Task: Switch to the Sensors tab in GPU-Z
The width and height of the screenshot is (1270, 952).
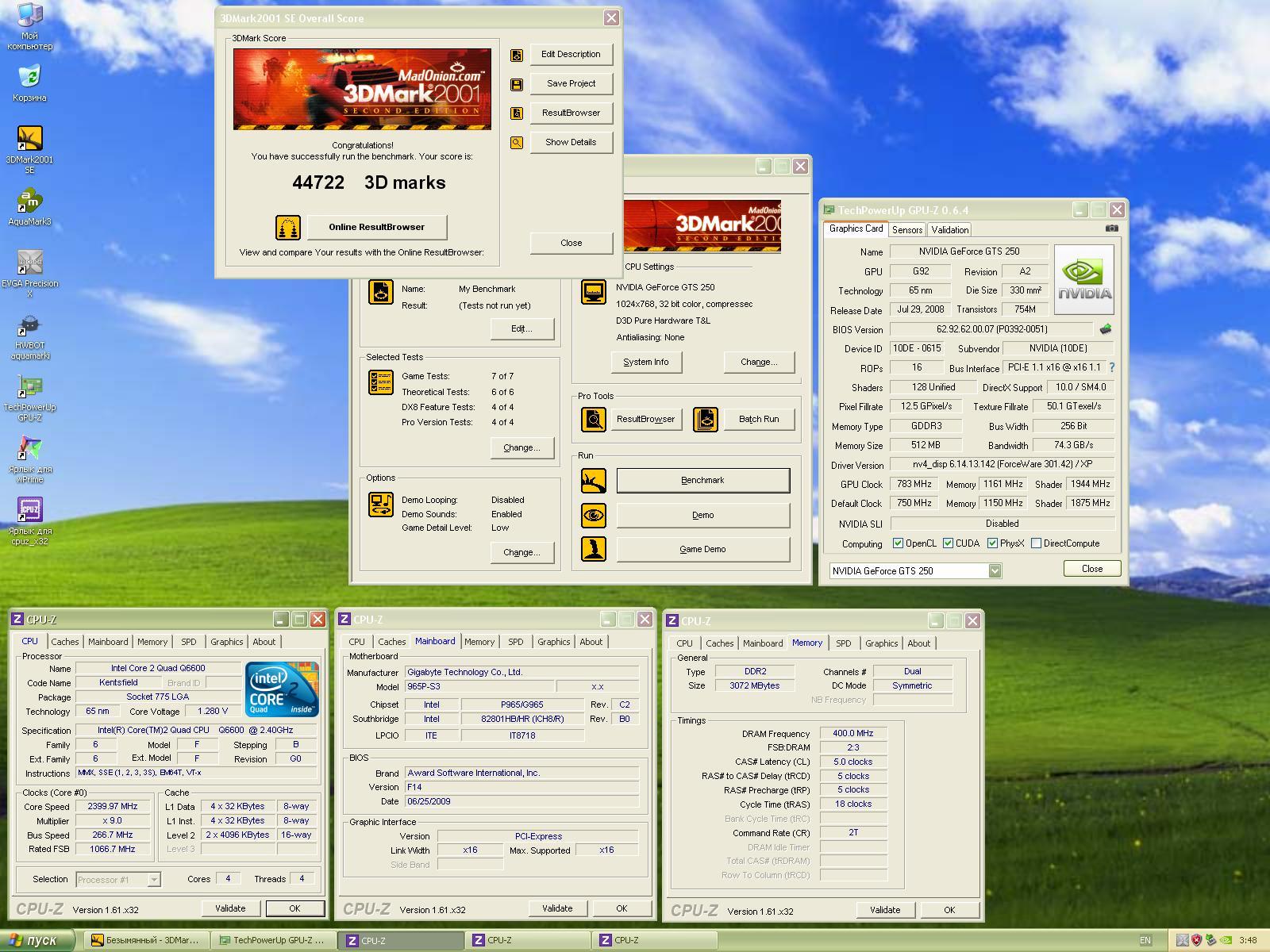Action: [906, 229]
